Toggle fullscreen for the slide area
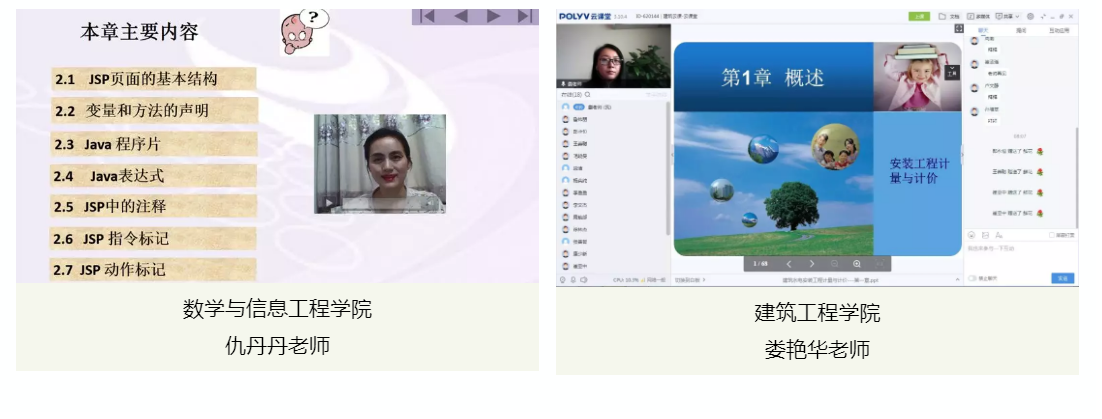The width and height of the screenshot is (1102, 419). point(959,29)
